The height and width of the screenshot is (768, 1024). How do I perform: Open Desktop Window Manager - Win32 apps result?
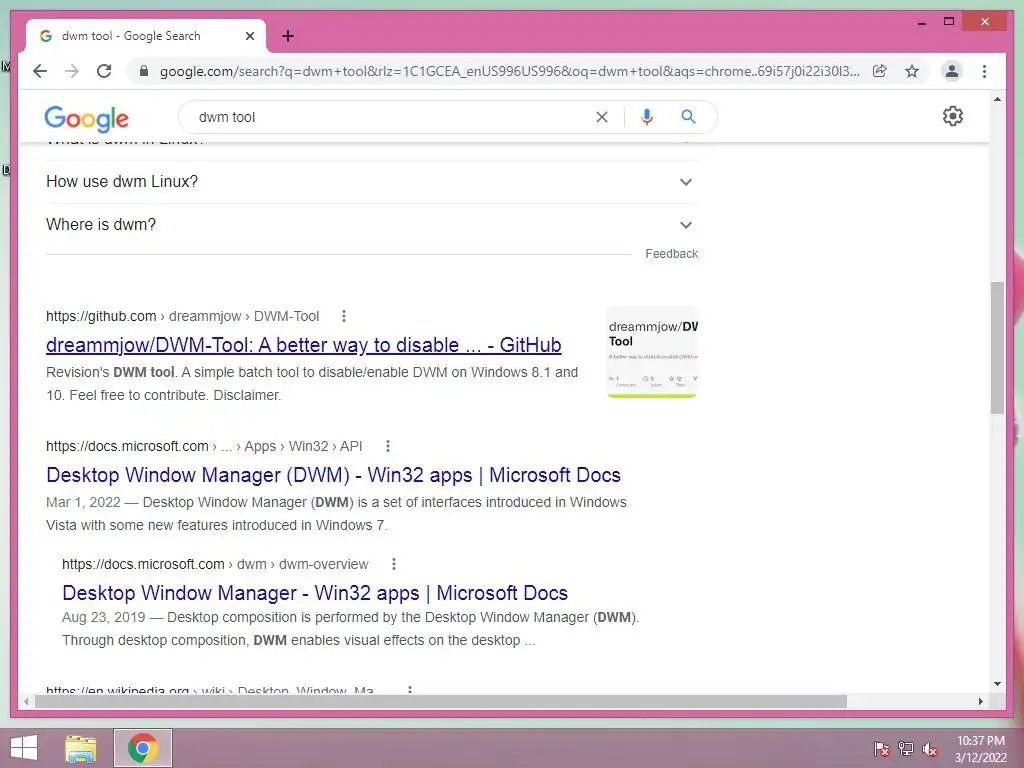coord(315,592)
